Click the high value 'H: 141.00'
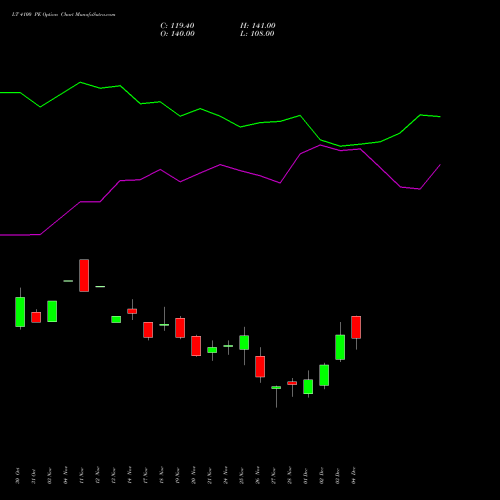 258,26
